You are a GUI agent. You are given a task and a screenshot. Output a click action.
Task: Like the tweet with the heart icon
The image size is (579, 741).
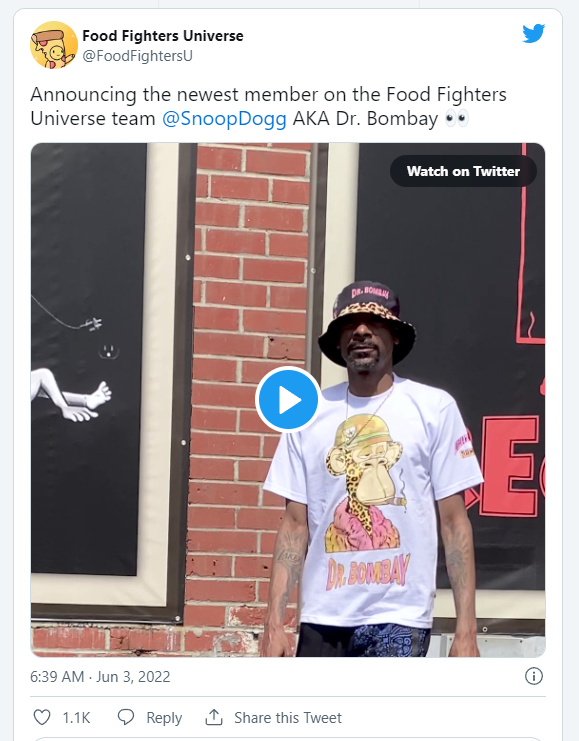pyautogui.click(x=42, y=717)
